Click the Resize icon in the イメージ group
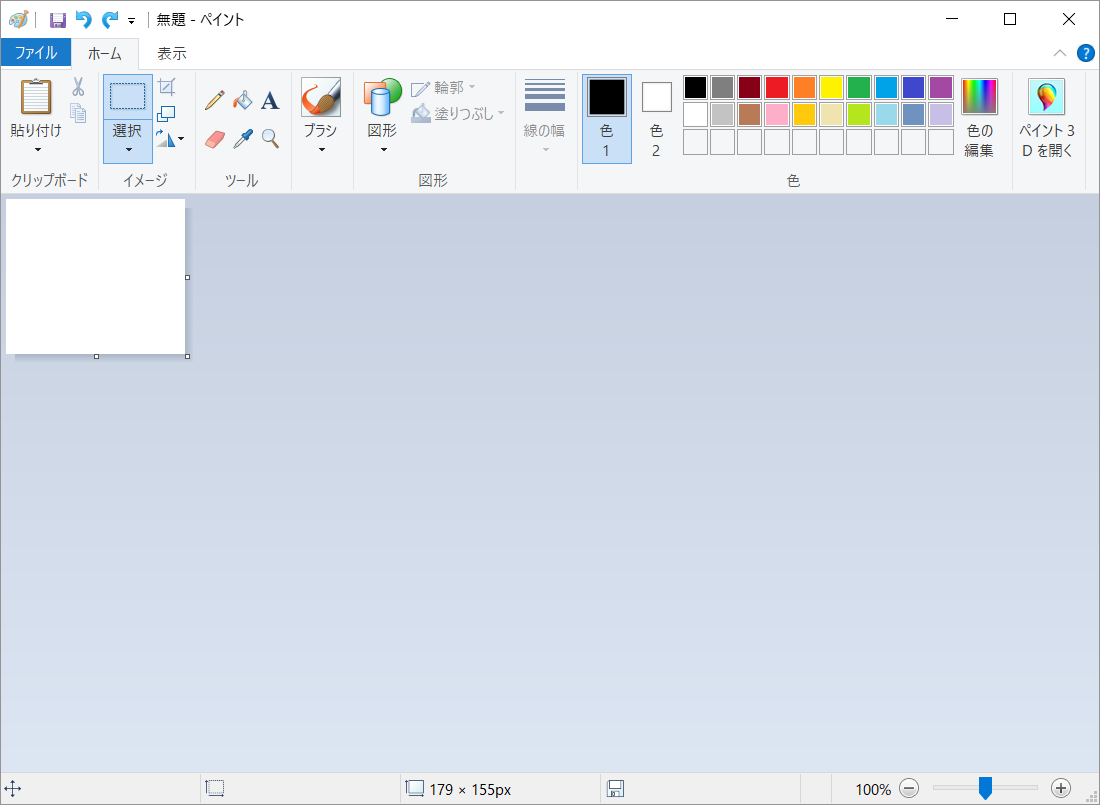1100x805 pixels. [167, 113]
